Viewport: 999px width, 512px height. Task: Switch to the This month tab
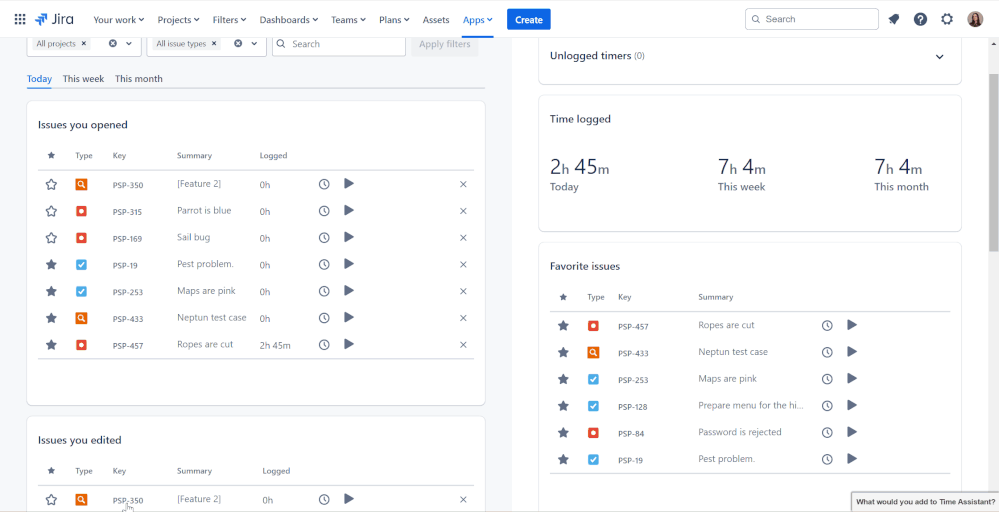tap(138, 79)
